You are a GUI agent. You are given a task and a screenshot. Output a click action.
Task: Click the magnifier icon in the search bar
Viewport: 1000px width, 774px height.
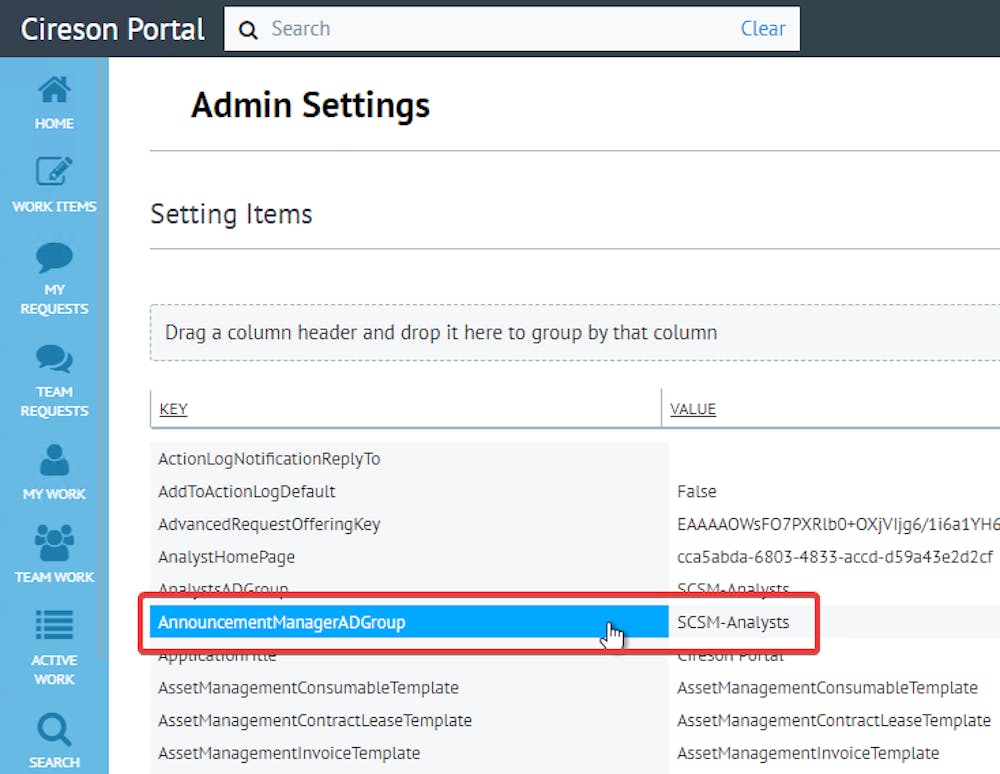click(248, 29)
